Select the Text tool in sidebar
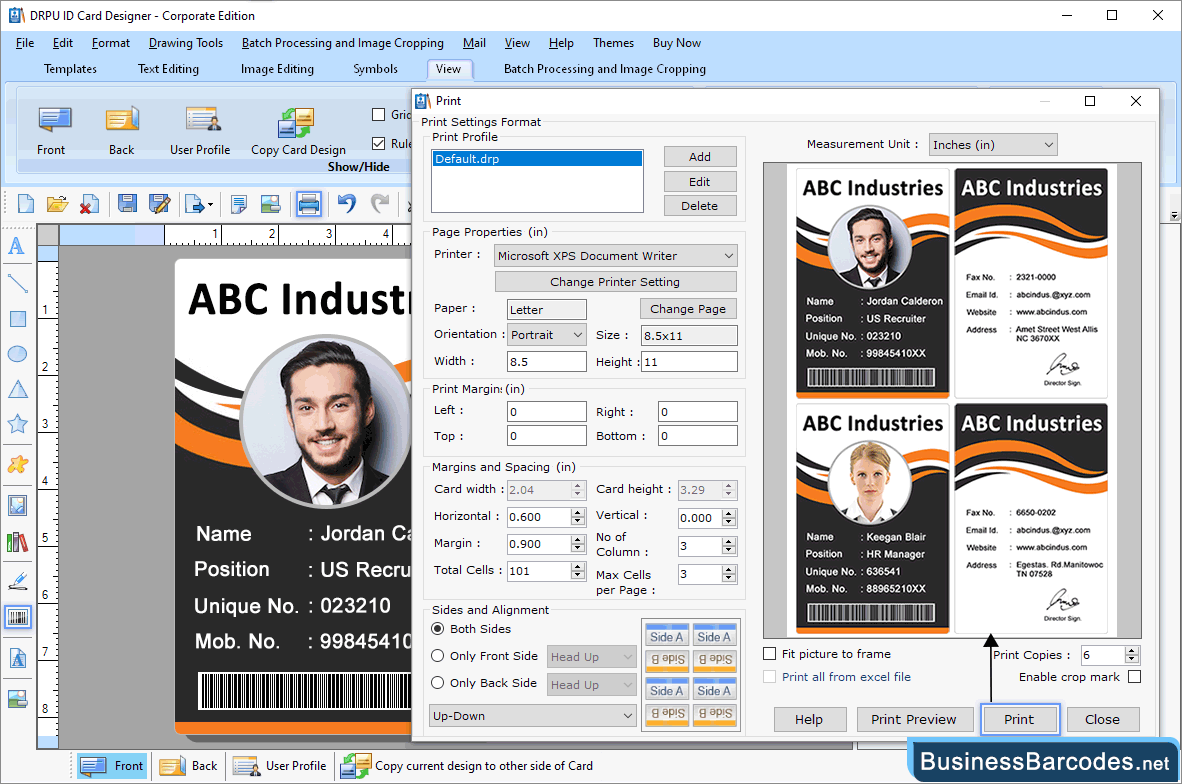The image size is (1182, 784). pyautogui.click(x=17, y=246)
